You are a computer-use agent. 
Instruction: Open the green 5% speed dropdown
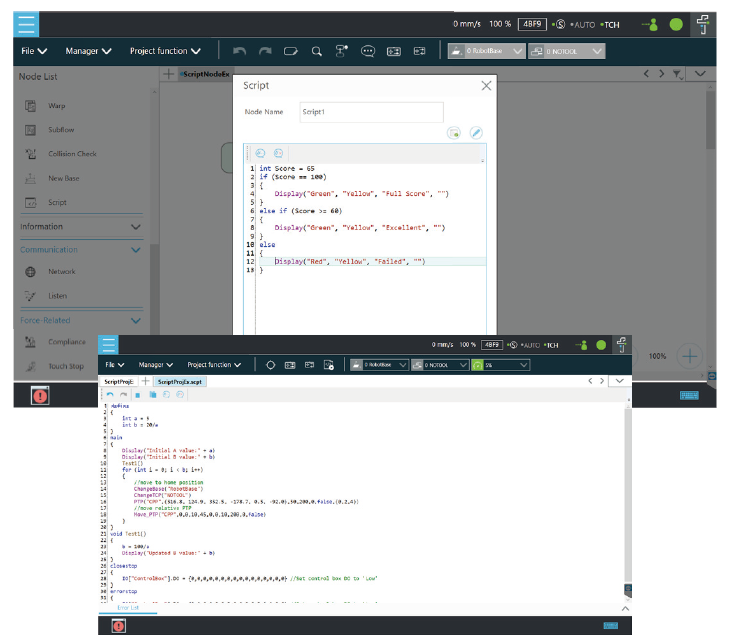click(x=502, y=365)
